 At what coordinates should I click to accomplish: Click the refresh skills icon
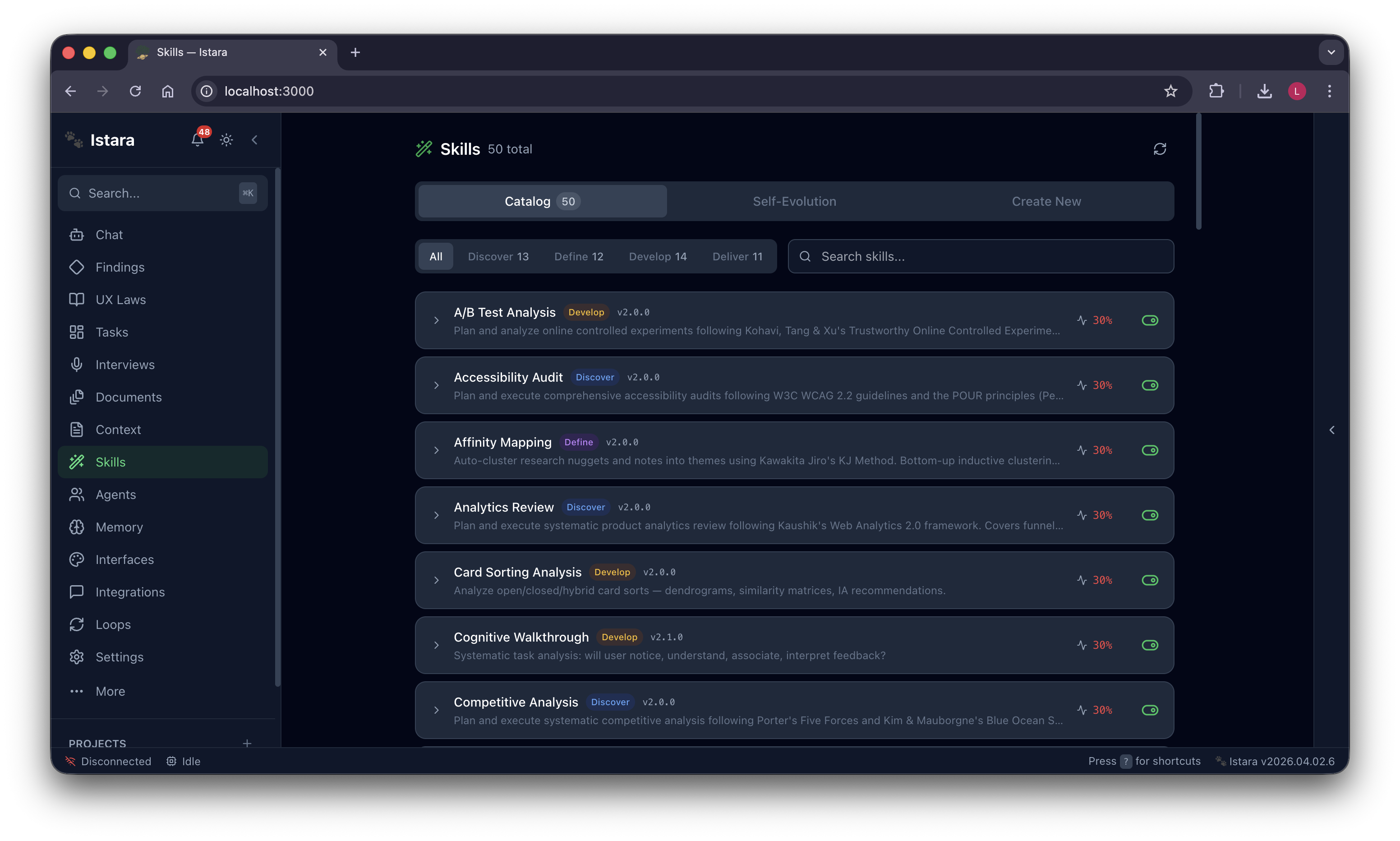pyautogui.click(x=1159, y=149)
